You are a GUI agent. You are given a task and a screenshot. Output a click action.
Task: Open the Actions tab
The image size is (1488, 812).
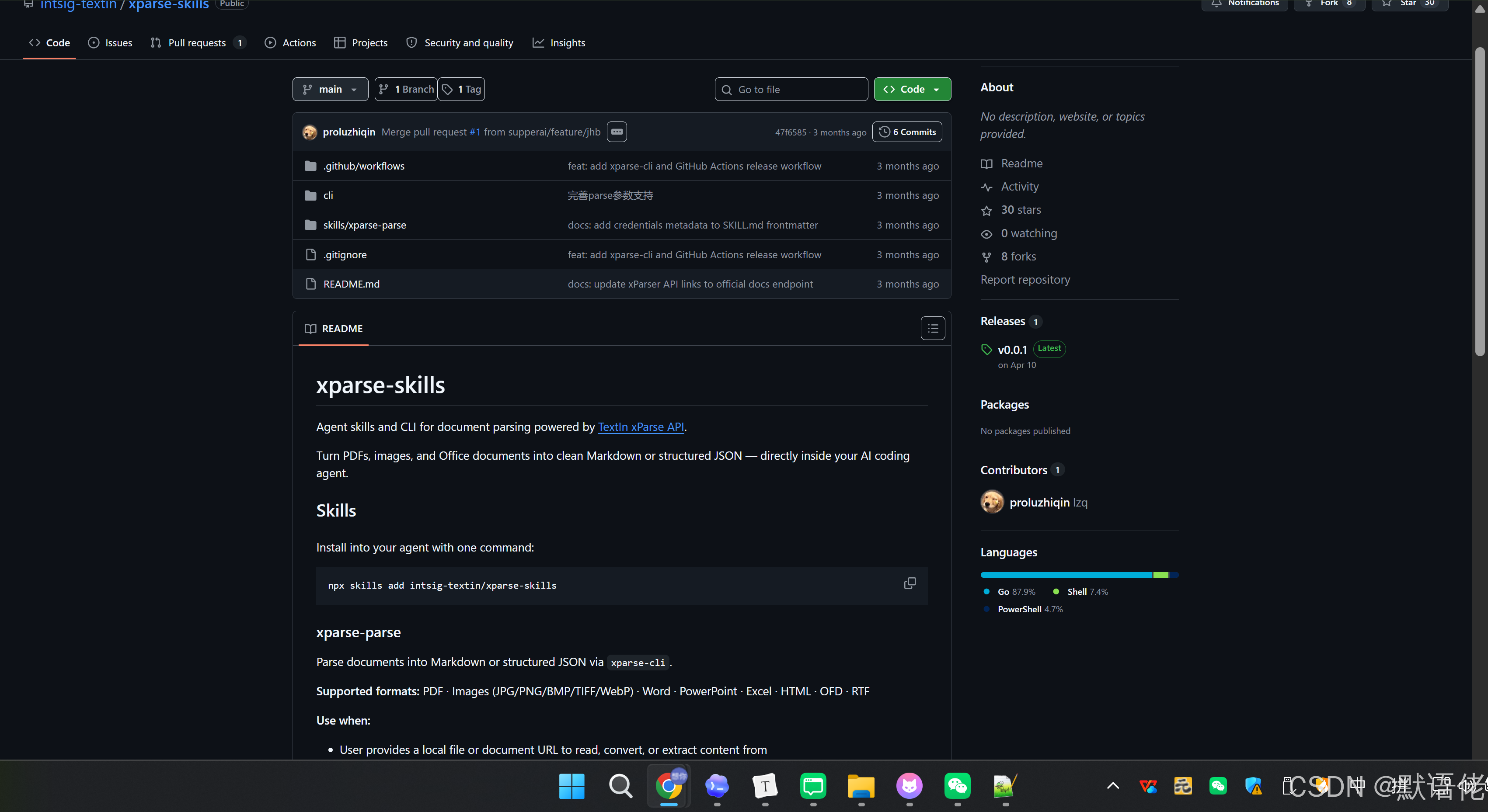click(x=290, y=43)
